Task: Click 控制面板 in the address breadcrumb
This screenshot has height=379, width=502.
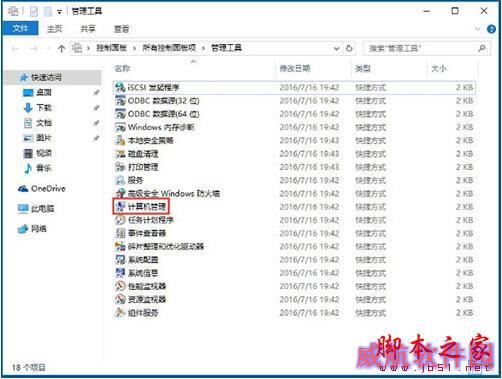Action: click(x=111, y=48)
